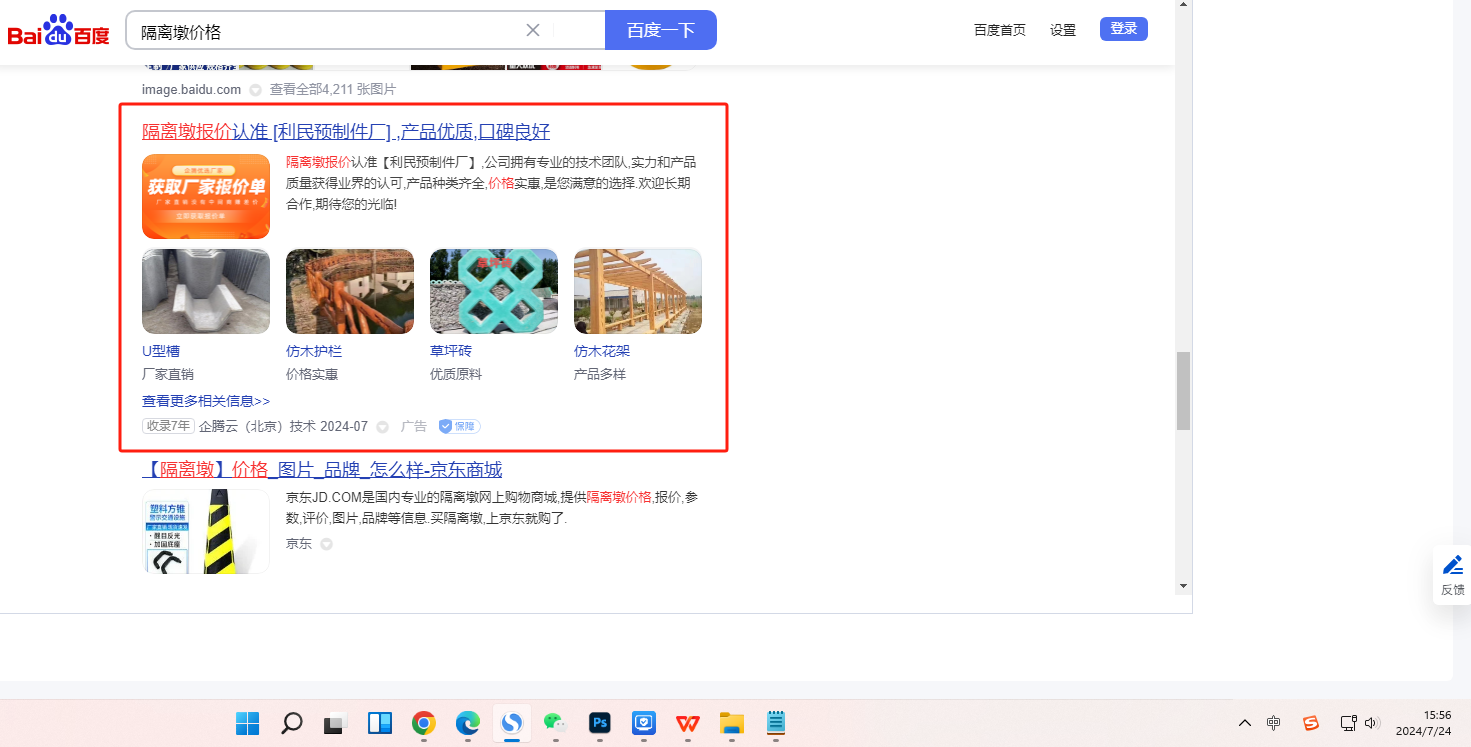Expand the dropdown arrow after 企腾云 2024-07

(382, 427)
